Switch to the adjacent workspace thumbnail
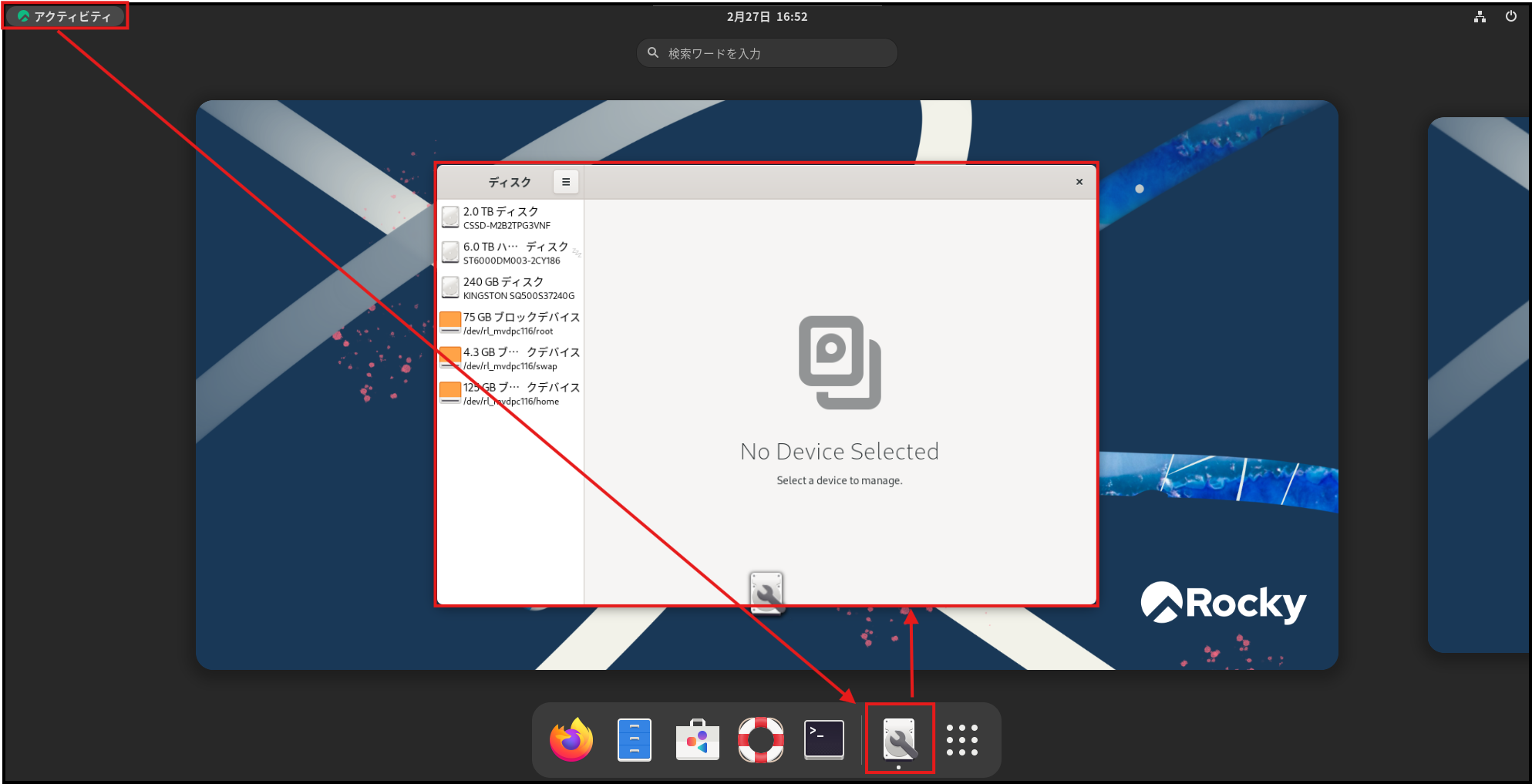This screenshot has width=1532, height=784. (1480, 385)
